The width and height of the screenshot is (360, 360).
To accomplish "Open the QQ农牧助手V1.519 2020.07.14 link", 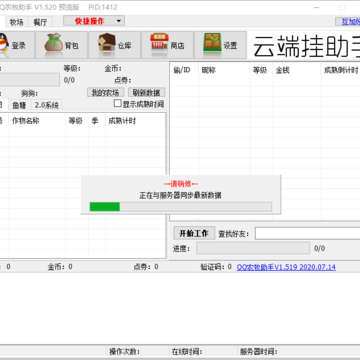I will 286,267.
